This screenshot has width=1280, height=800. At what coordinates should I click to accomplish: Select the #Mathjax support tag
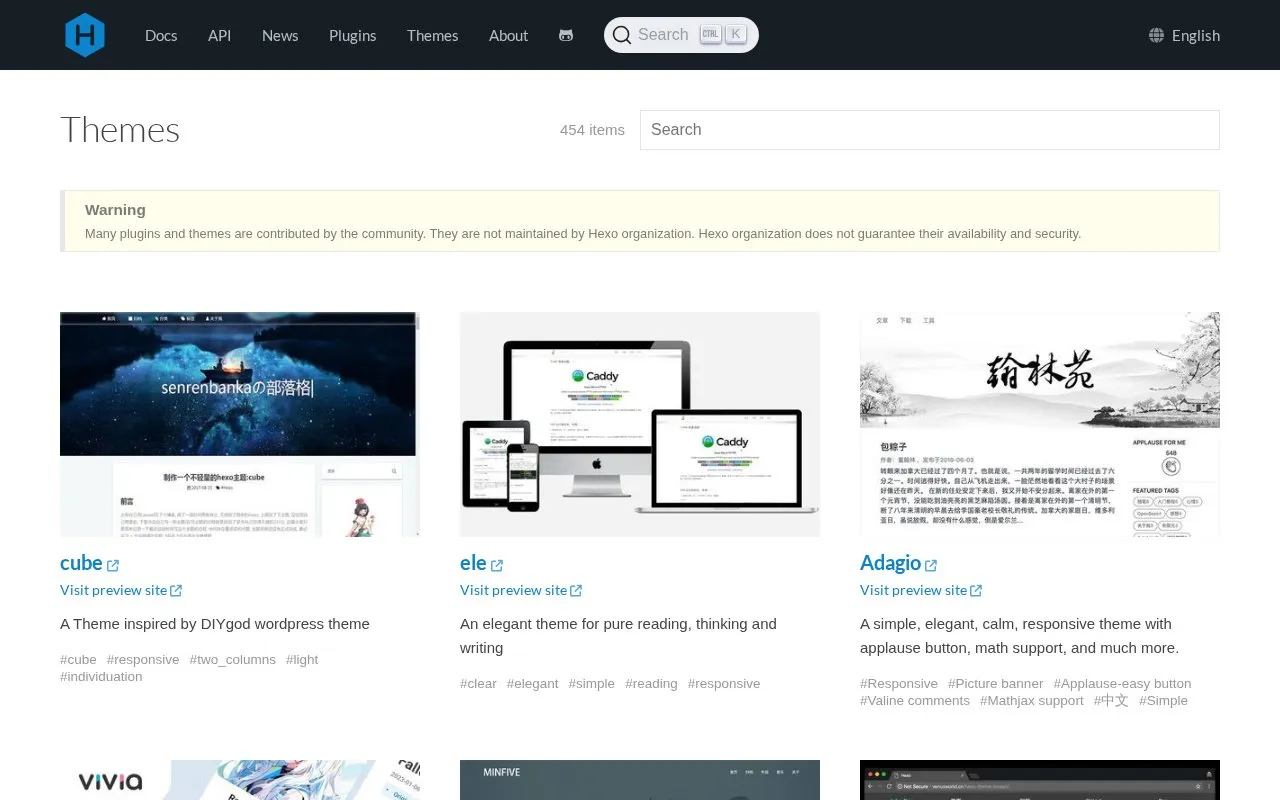(1032, 701)
